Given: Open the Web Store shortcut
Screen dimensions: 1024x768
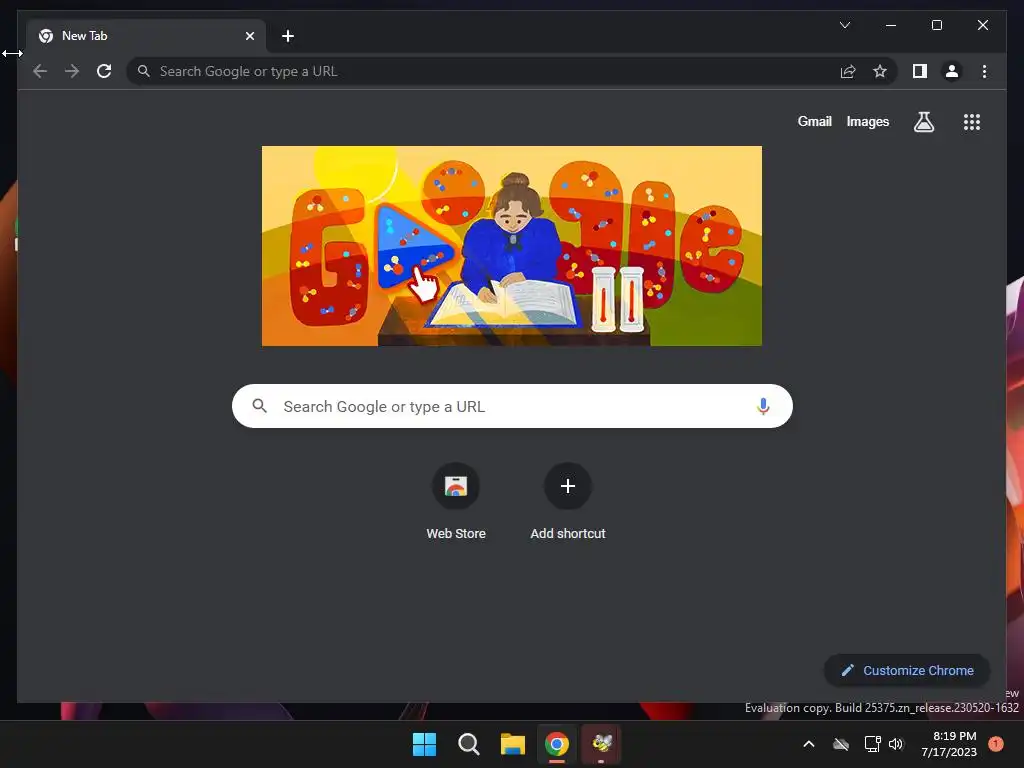Looking at the screenshot, I should click(x=456, y=502).
